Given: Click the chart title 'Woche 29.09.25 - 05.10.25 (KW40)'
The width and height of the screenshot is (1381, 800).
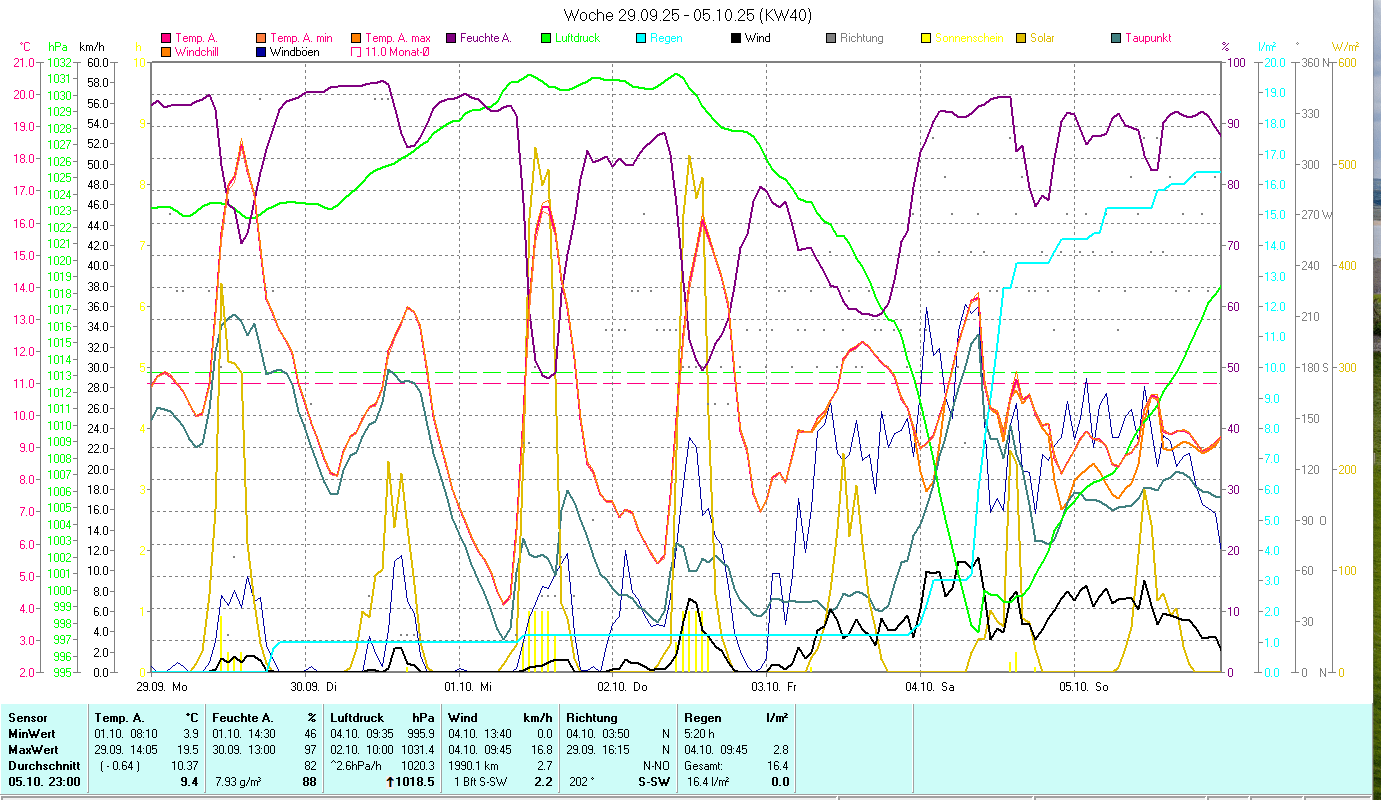Looking at the screenshot, I should tap(688, 15).
